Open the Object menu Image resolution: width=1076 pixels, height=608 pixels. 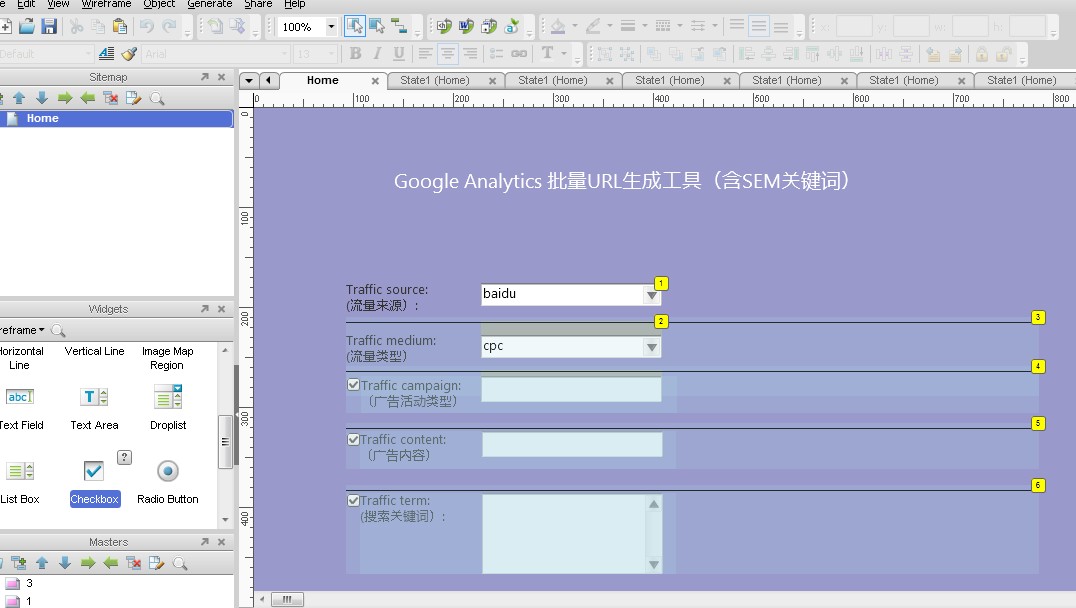159,4
